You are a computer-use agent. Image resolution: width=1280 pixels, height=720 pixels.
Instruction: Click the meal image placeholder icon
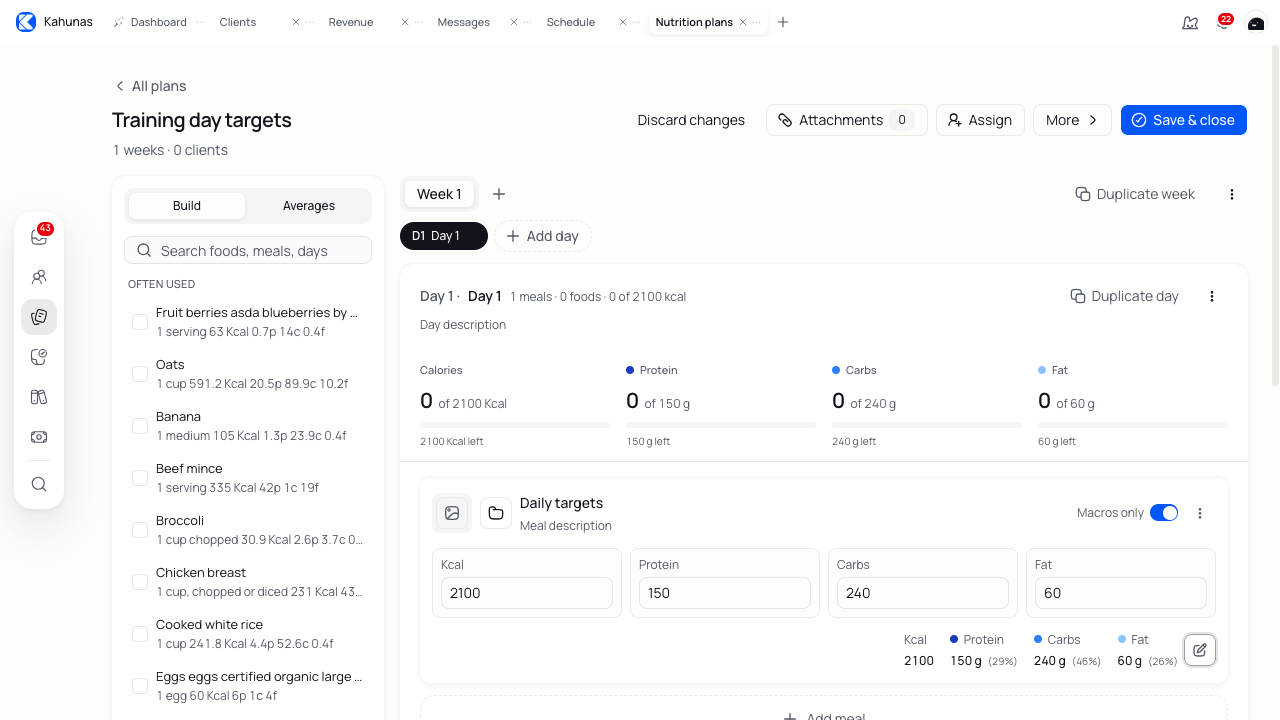pos(452,513)
